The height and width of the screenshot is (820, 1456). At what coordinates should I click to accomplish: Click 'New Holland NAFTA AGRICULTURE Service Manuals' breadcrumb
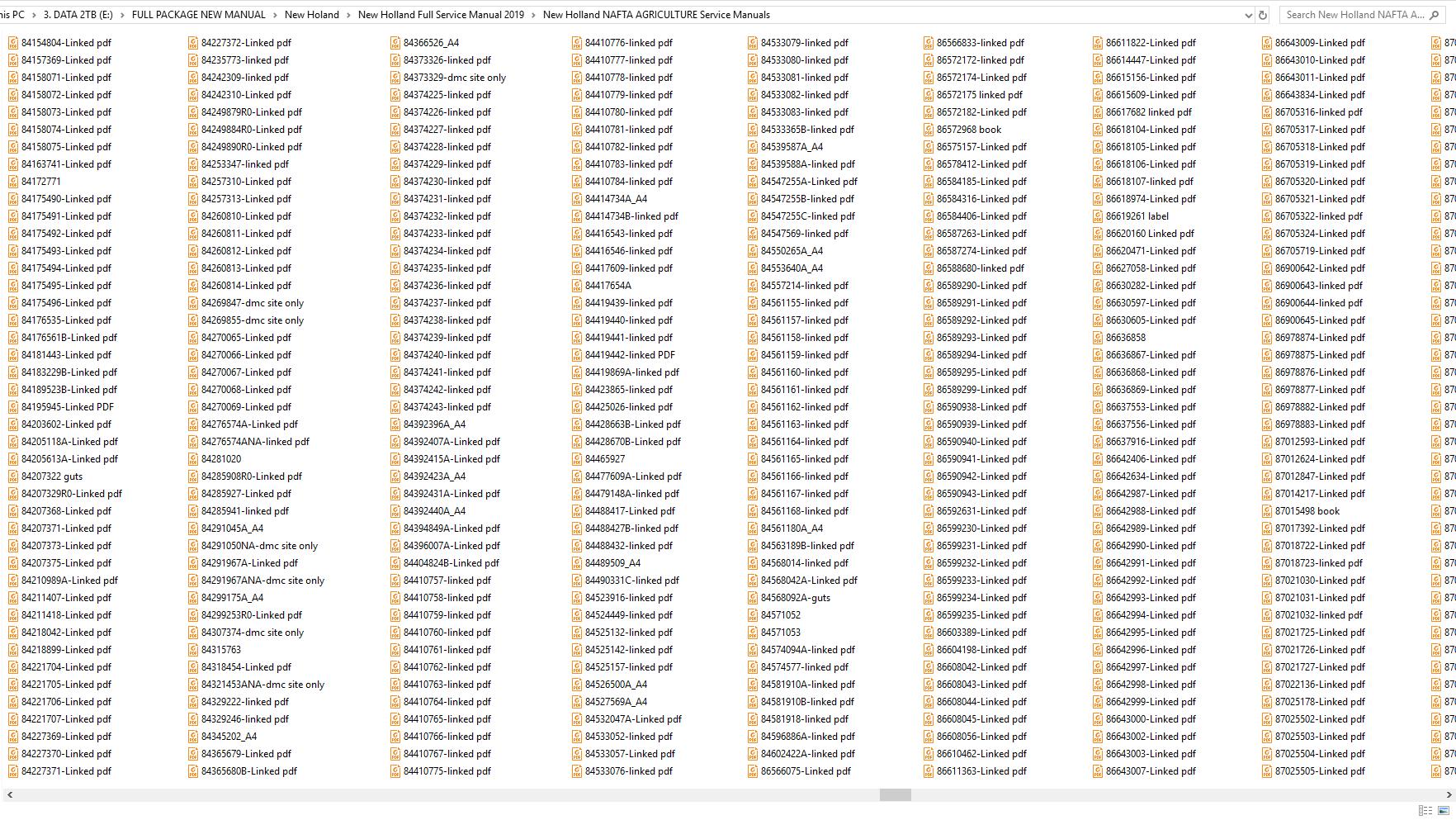pyautogui.click(x=656, y=15)
